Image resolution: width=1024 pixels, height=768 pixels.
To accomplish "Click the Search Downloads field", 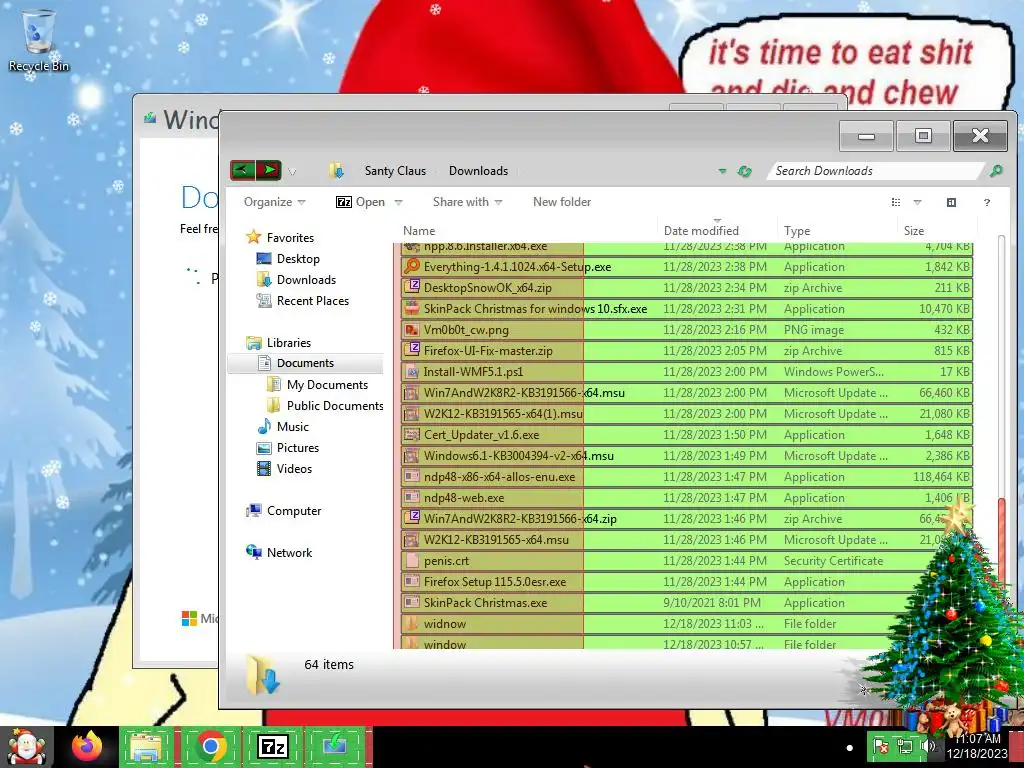I will (875, 170).
